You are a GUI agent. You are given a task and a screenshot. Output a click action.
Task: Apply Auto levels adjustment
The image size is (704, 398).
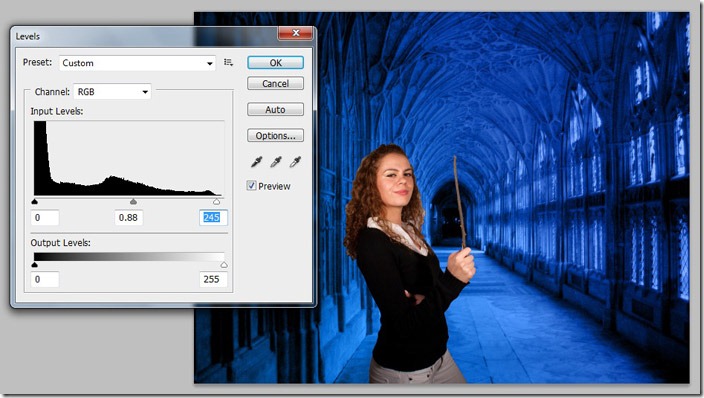click(275, 110)
